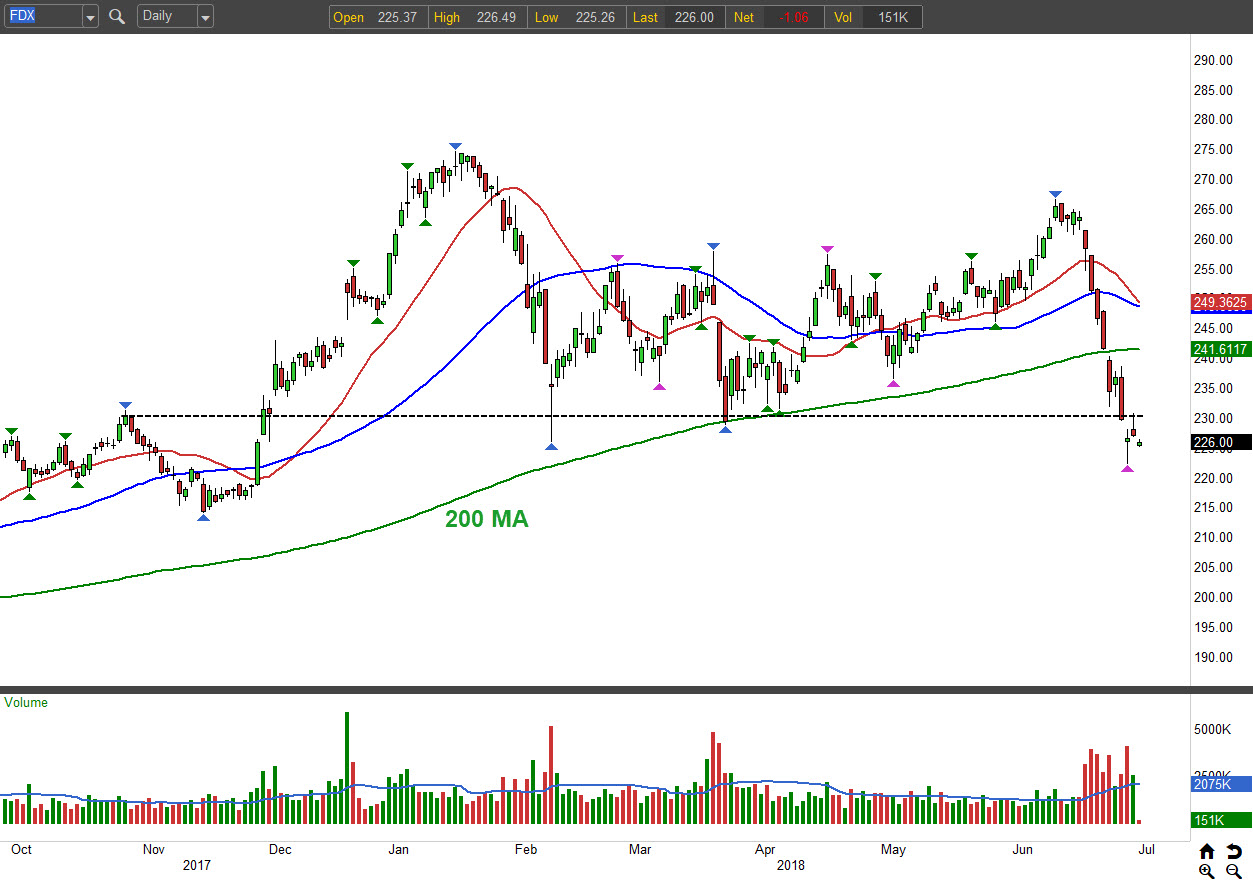
Task: Click the Vol label in quote bar
Action: (x=844, y=17)
